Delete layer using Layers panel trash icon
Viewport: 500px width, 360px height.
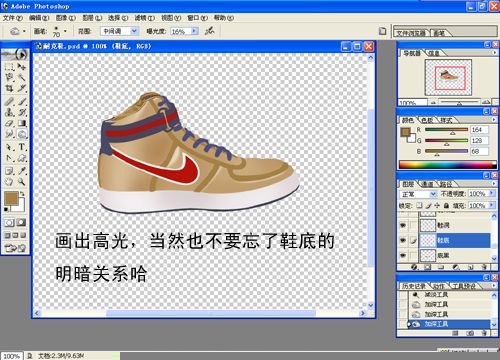485,267
